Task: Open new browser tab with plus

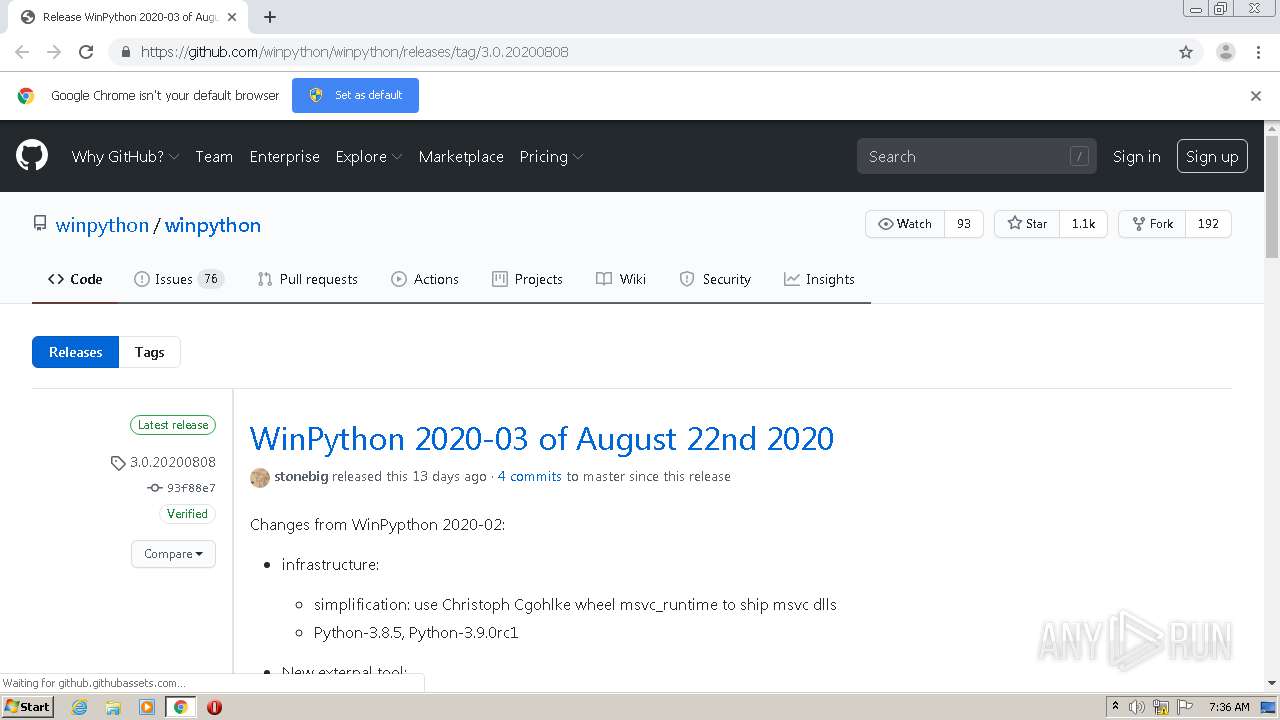Action: (x=270, y=17)
